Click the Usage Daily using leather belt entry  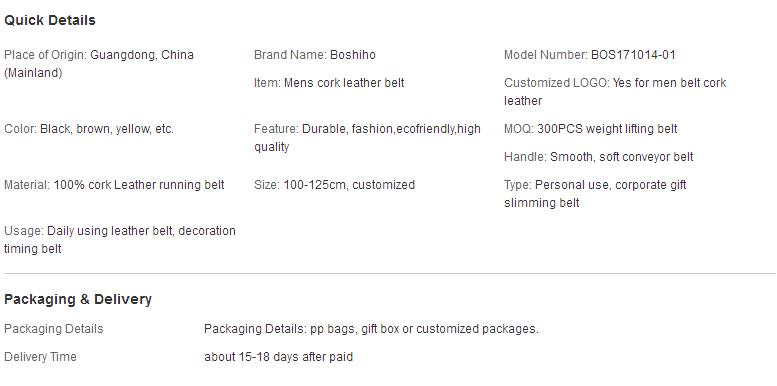pyautogui.click(x=120, y=240)
